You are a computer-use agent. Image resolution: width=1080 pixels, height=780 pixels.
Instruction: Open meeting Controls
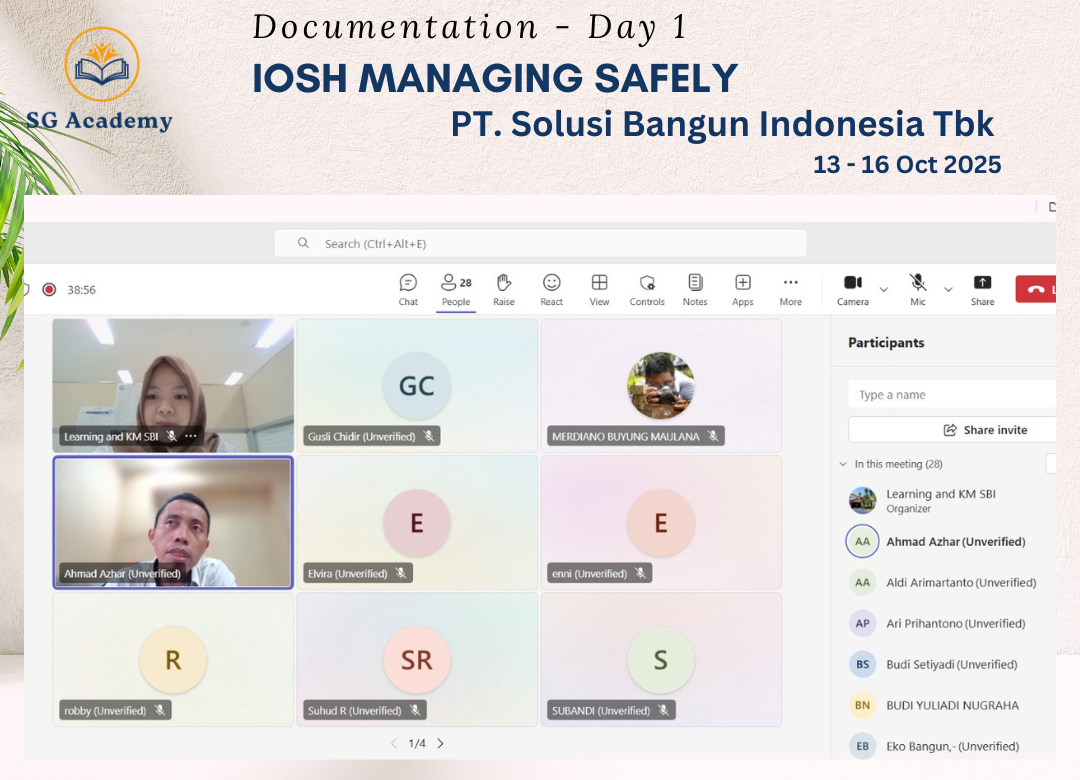[647, 289]
